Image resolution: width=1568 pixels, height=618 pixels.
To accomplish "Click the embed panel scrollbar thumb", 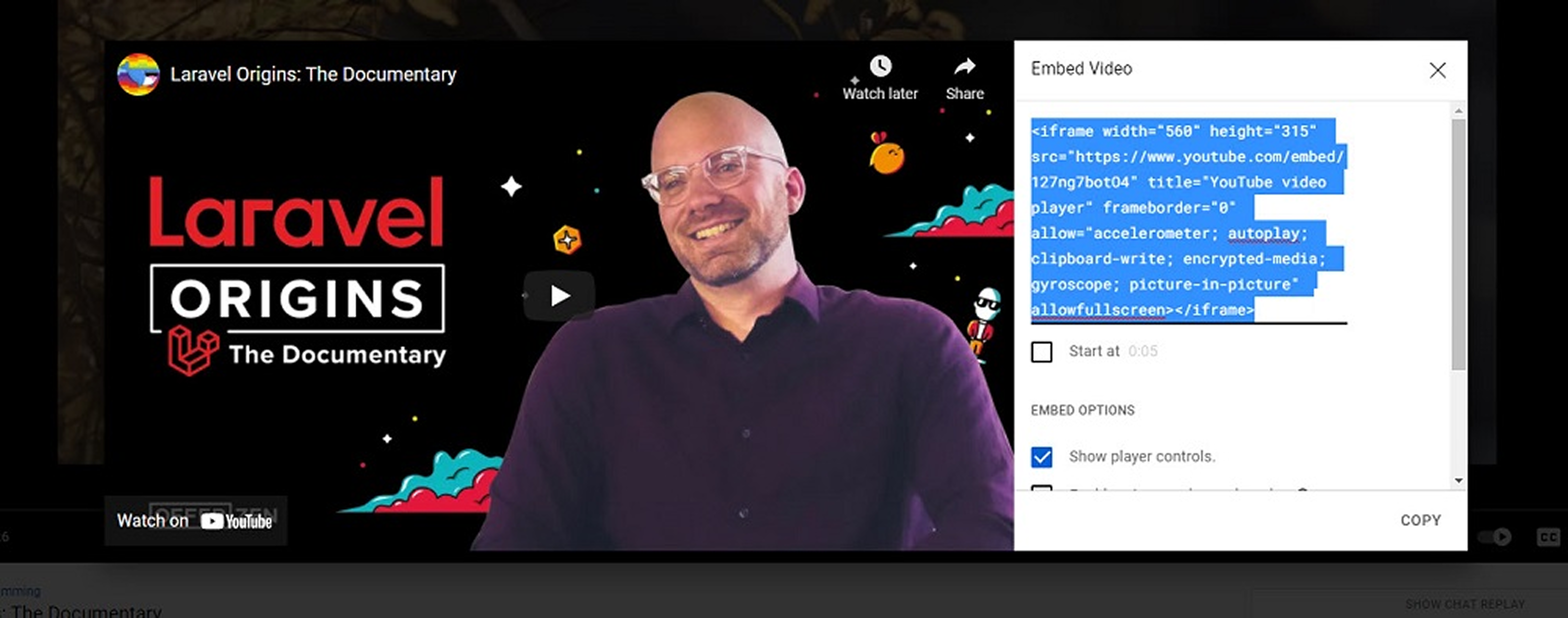I will [1458, 244].
